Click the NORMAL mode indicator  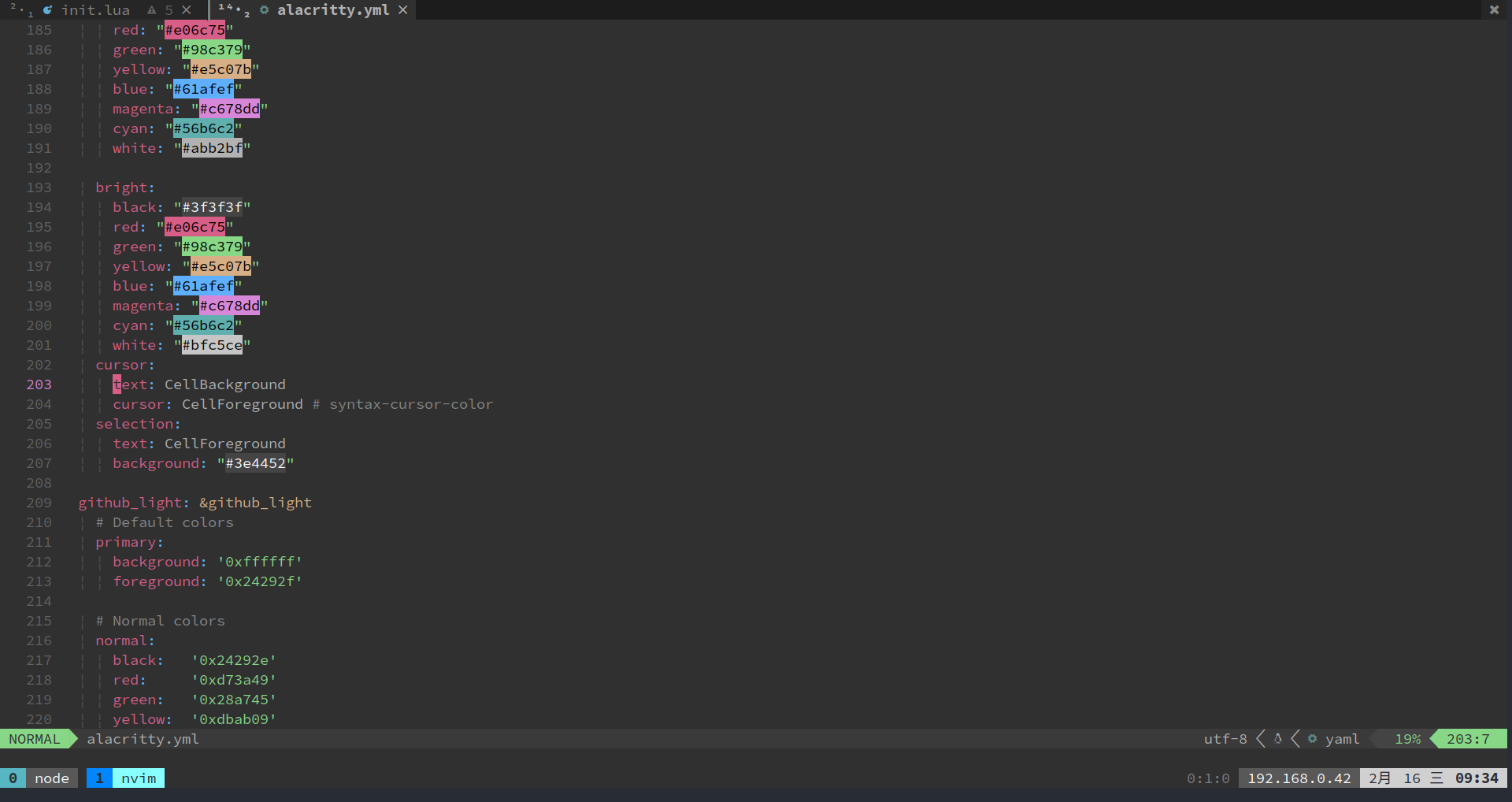coord(34,739)
